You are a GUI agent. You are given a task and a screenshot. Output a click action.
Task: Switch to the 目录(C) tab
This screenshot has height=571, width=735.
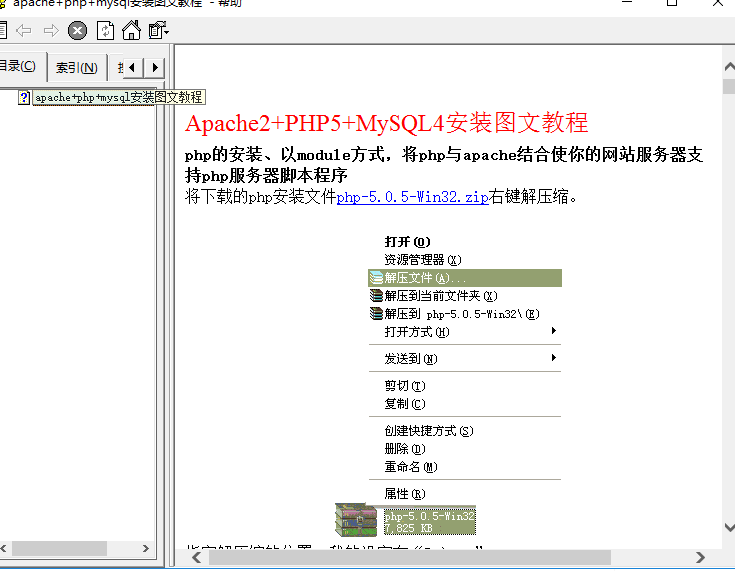coord(18,67)
